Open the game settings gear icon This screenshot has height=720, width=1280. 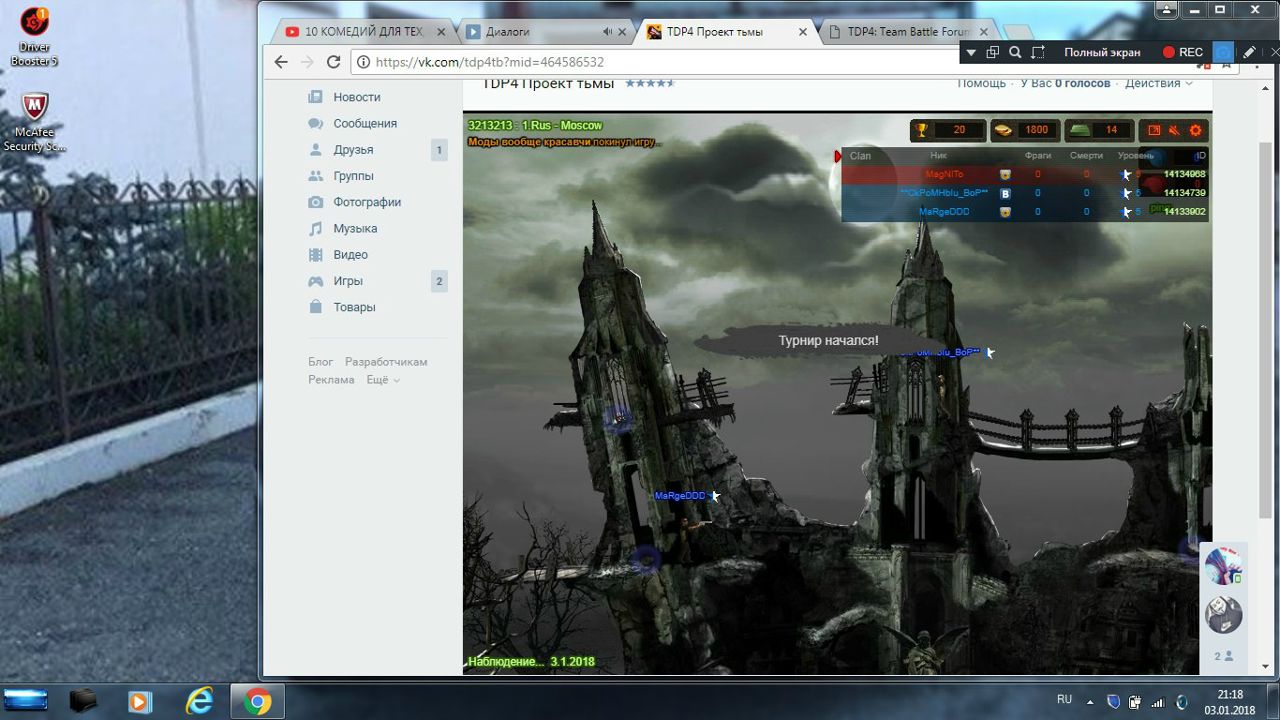[x=1195, y=130]
